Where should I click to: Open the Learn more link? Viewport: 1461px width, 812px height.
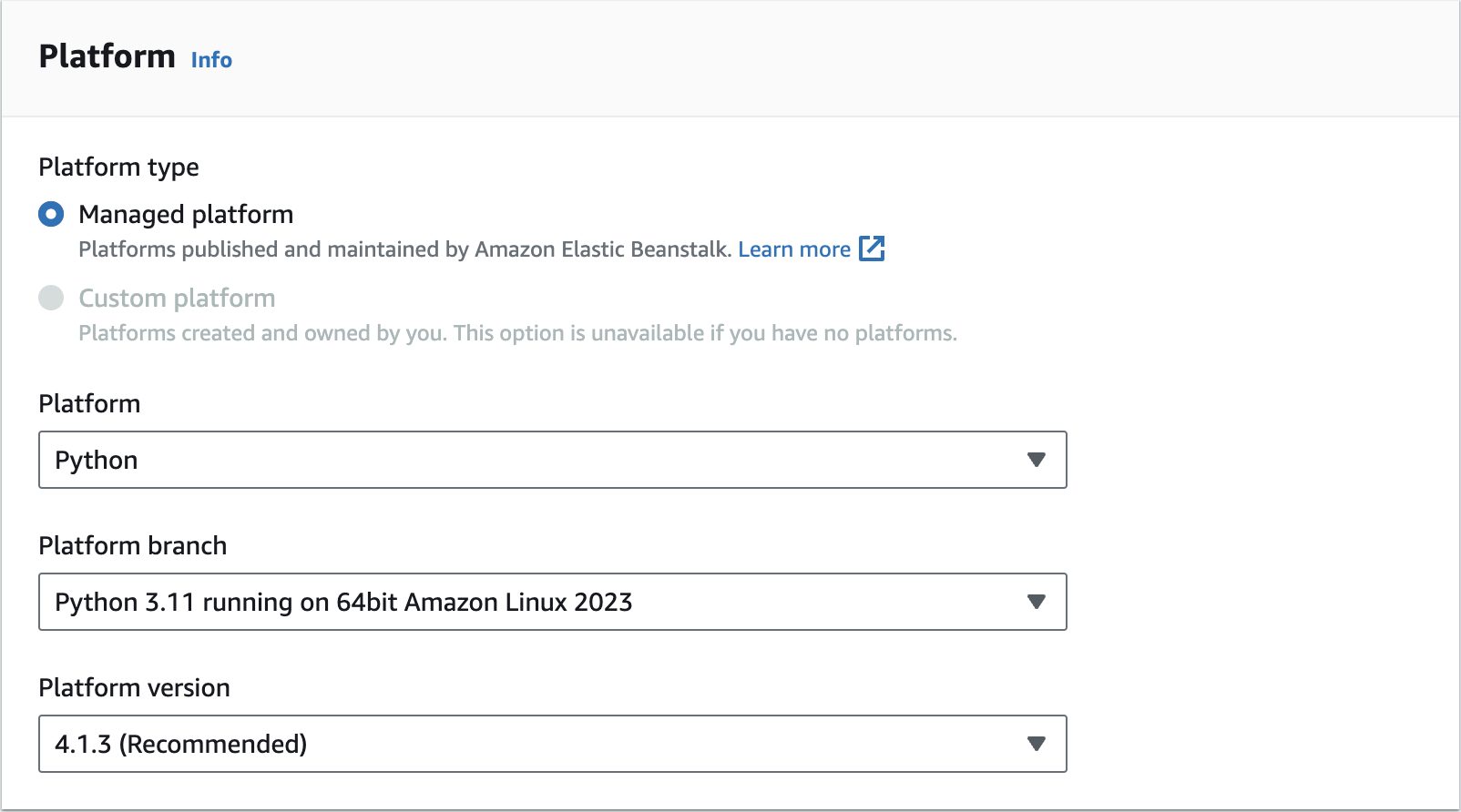(793, 249)
